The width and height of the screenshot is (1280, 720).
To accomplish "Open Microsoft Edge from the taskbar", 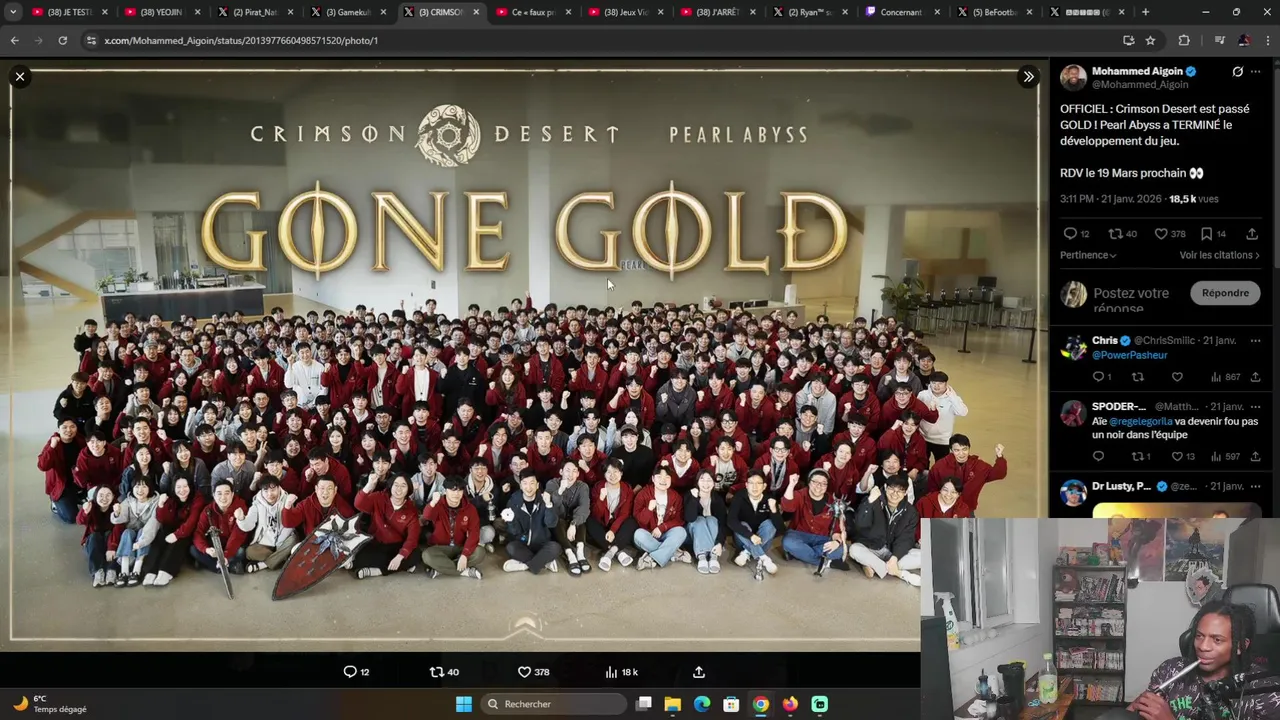I will 702,704.
